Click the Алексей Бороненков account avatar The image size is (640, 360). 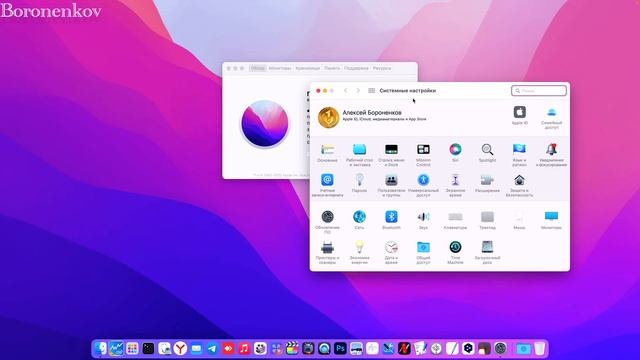click(329, 117)
